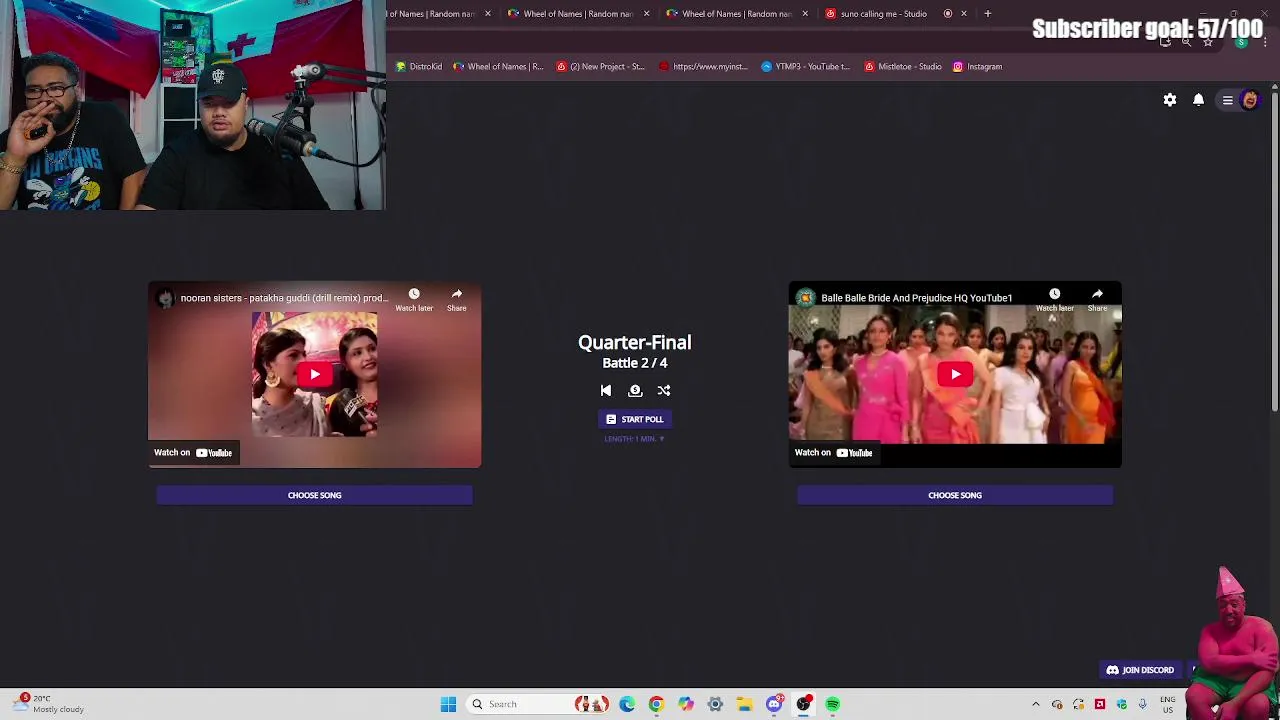The height and width of the screenshot is (720, 1280).
Task: Click the dollar deposit icon under Battle 2 / 4
Action: [x=635, y=391]
